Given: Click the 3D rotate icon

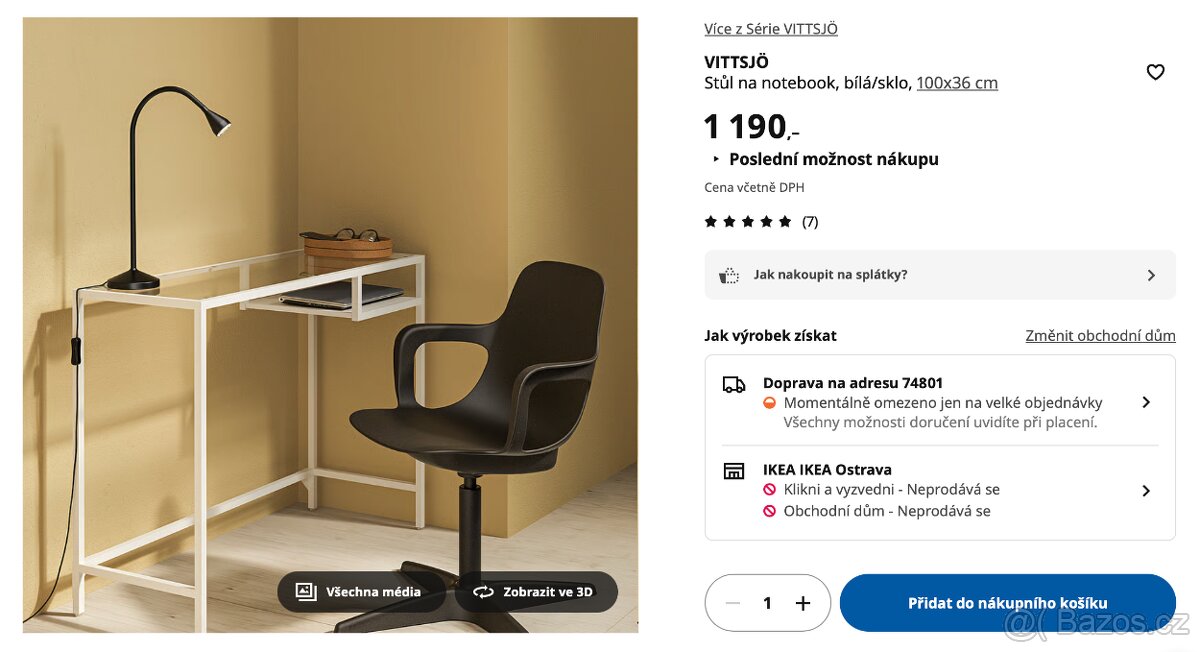Looking at the screenshot, I should [484, 592].
